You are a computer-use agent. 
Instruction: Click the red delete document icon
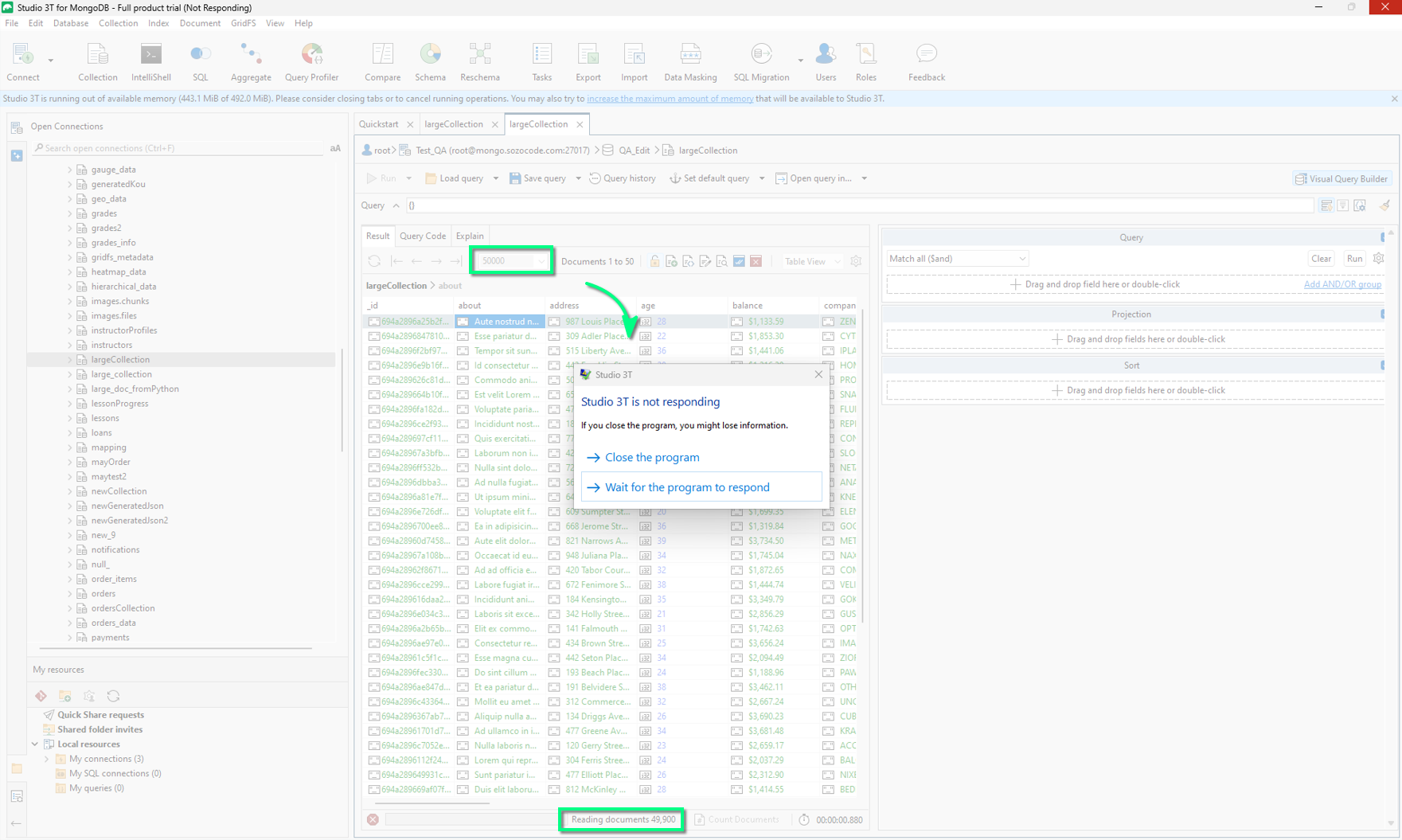(756, 261)
